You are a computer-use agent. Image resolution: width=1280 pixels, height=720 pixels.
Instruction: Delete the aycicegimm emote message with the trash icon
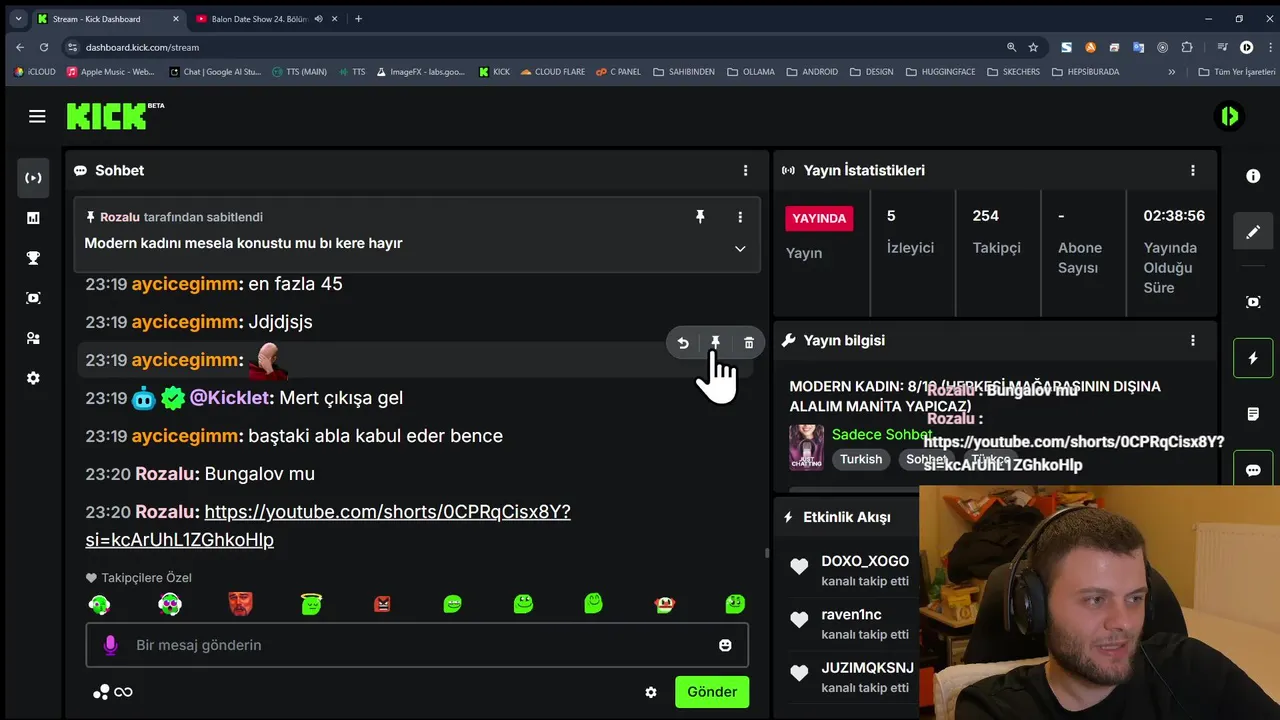pyautogui.click(x=749, y=343)
